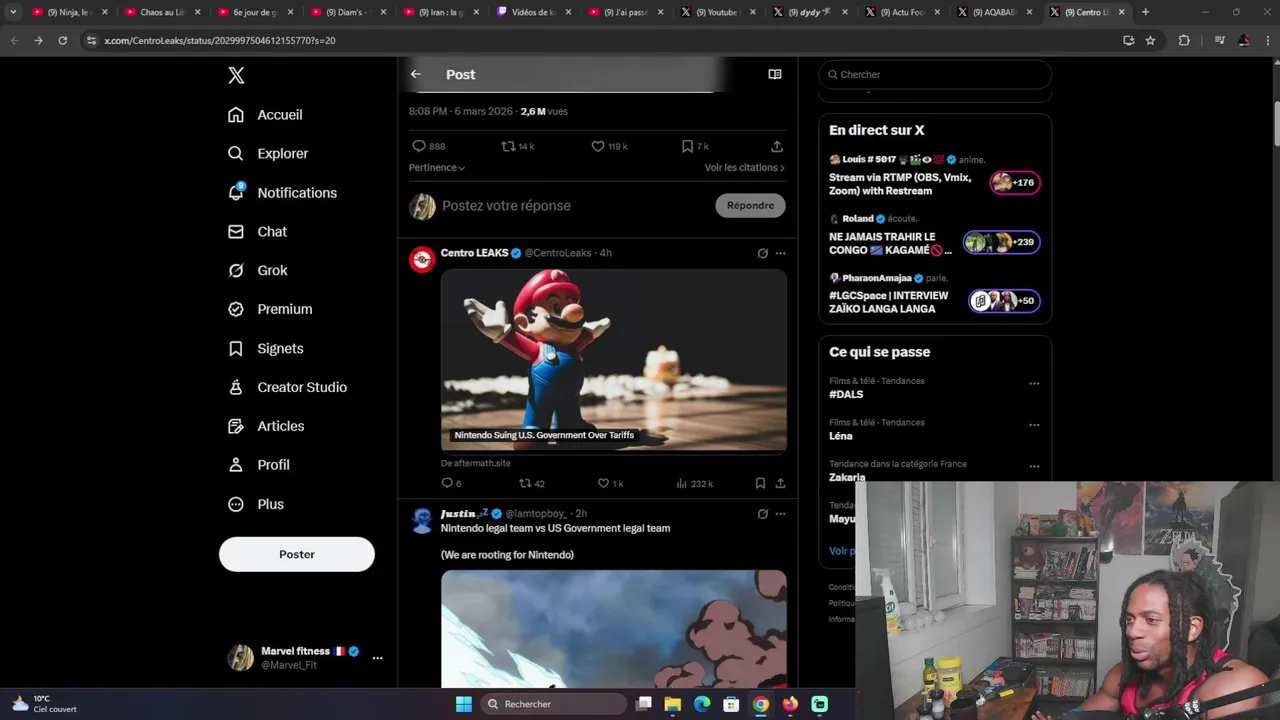Reload the page in Chrome
Image resolution: width=1280 pixels, height=720 pixels.
coord(62,40)
